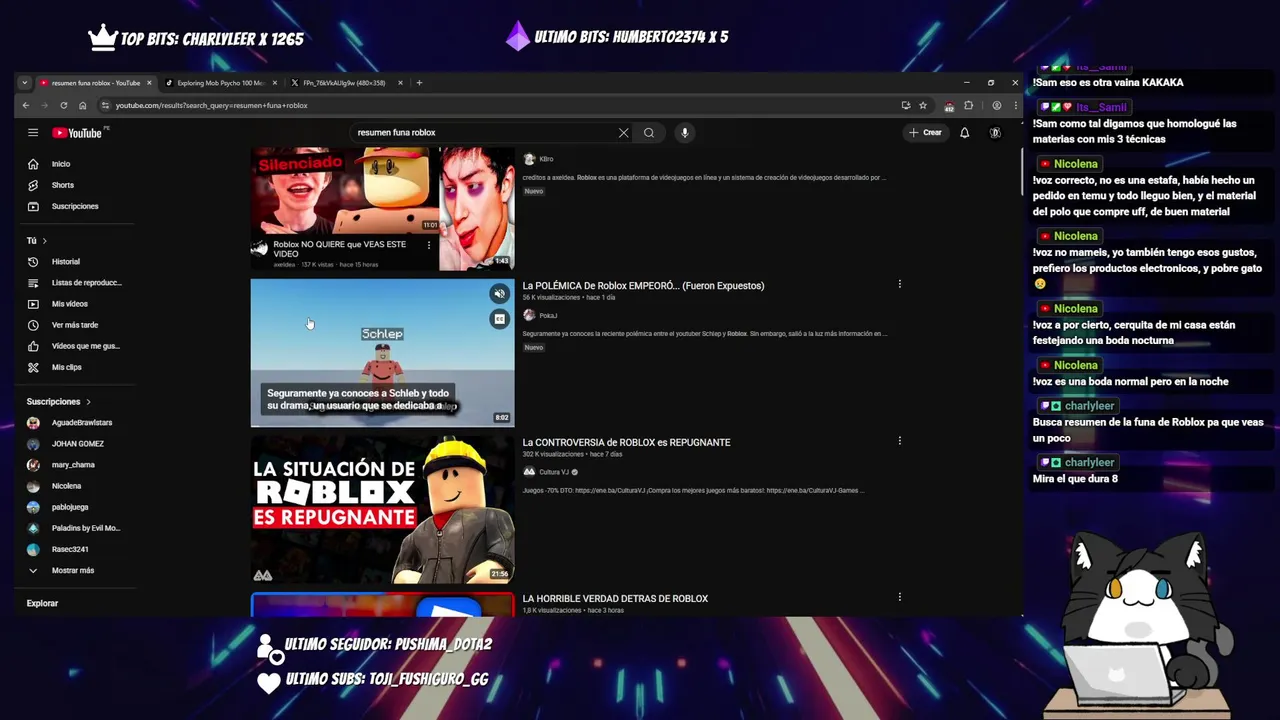Screen dimensions: 1280x720
Task: Open Chrome three-dot menu
Action: (x=1015, y=105)
